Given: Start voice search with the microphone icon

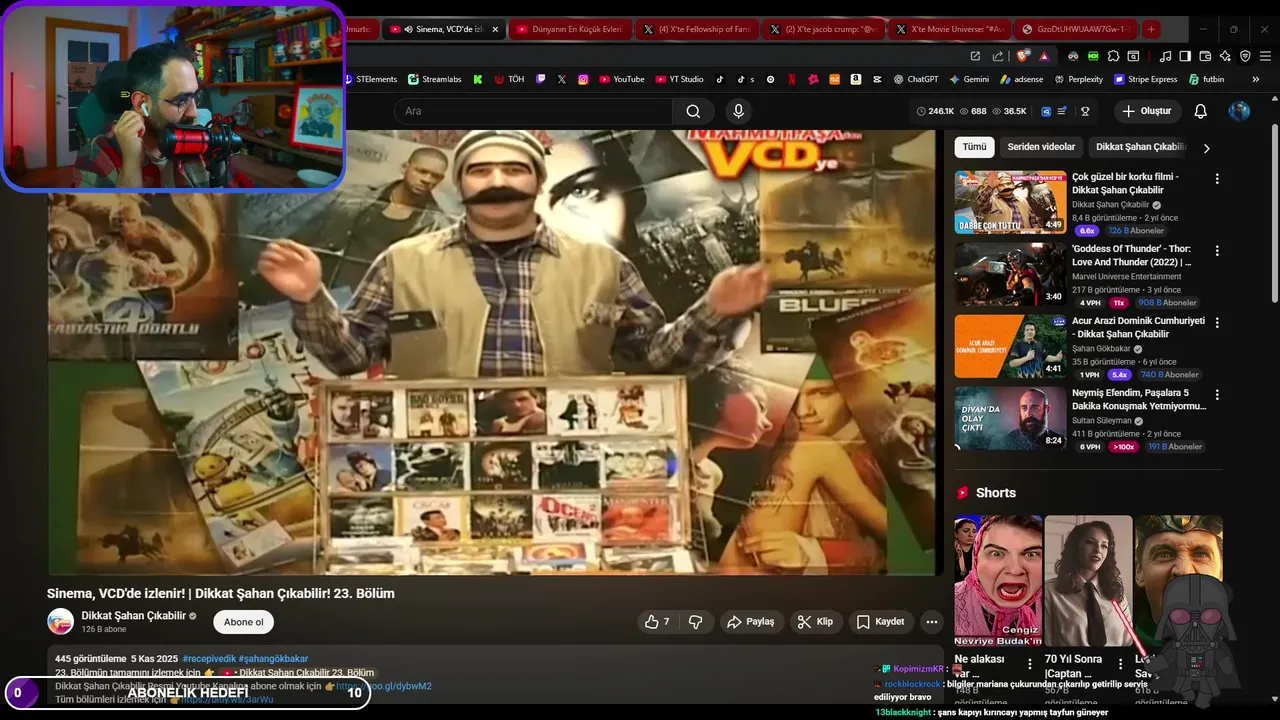Looking at the screenshot, I should point(738,111).
